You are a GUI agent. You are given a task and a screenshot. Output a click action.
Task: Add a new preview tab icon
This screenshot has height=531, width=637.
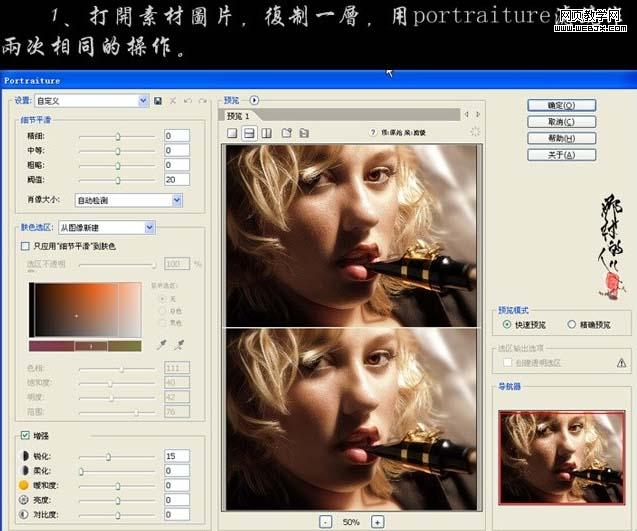(287, 132)
